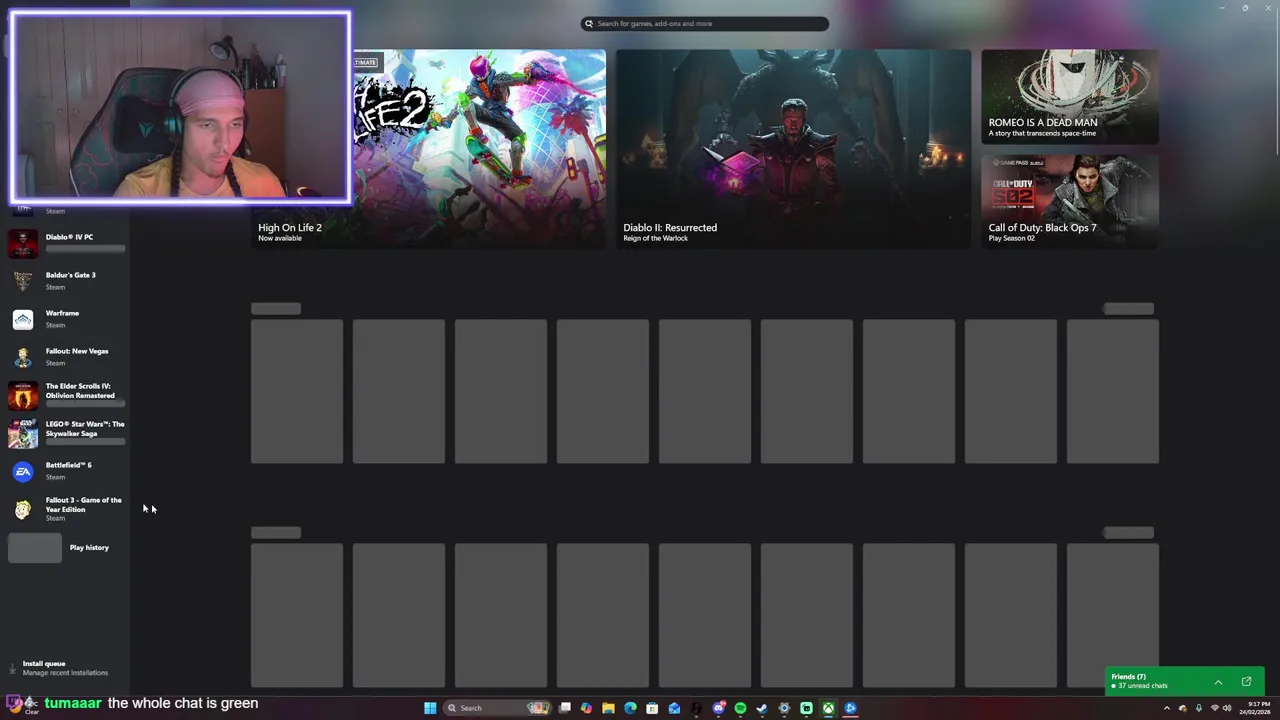Open Diablo IV PC icon in sidebar
This screenshot has height=720, width=1280.
pyautogui.click(x=23, y=243)
